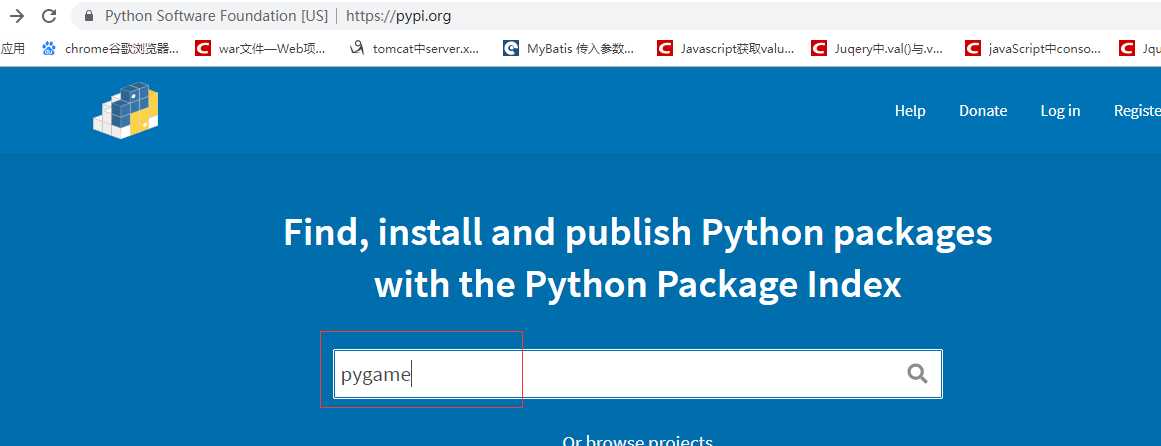Open the Help page link

point(910,110)
